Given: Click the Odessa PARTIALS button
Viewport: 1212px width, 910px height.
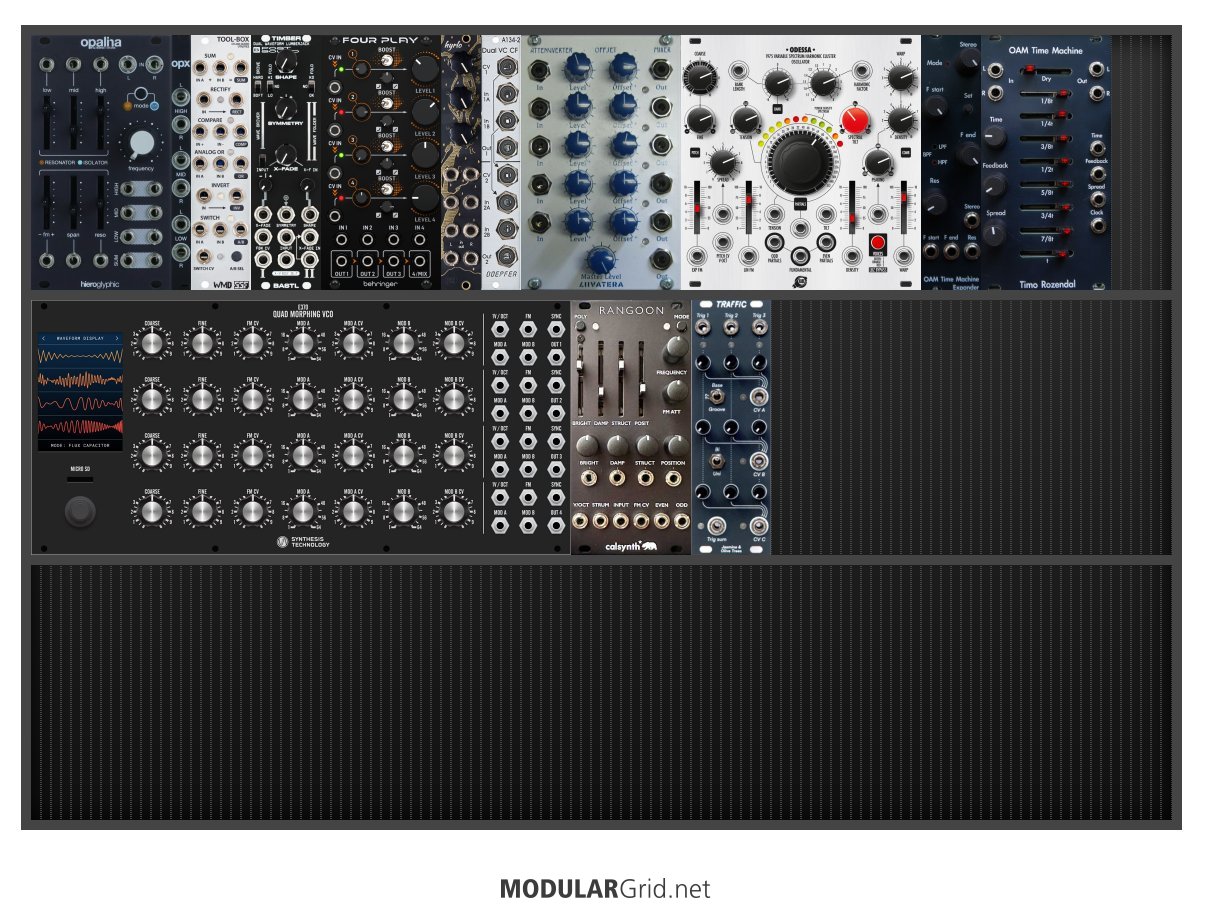Looking at the screenshot, I should pos(800,204).
